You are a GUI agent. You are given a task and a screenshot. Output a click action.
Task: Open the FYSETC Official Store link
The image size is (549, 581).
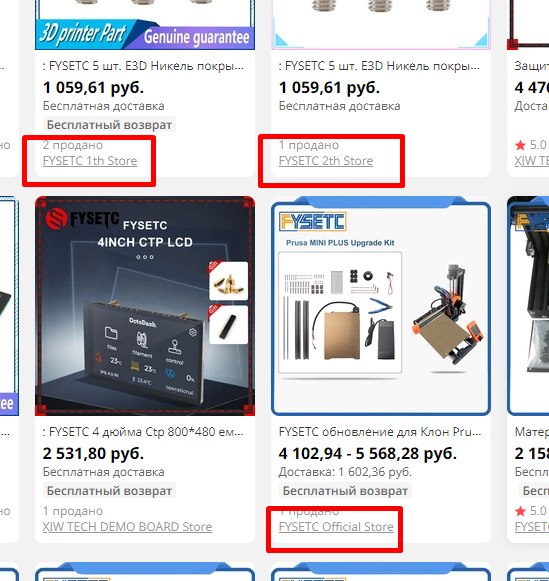tap(336, 527)
